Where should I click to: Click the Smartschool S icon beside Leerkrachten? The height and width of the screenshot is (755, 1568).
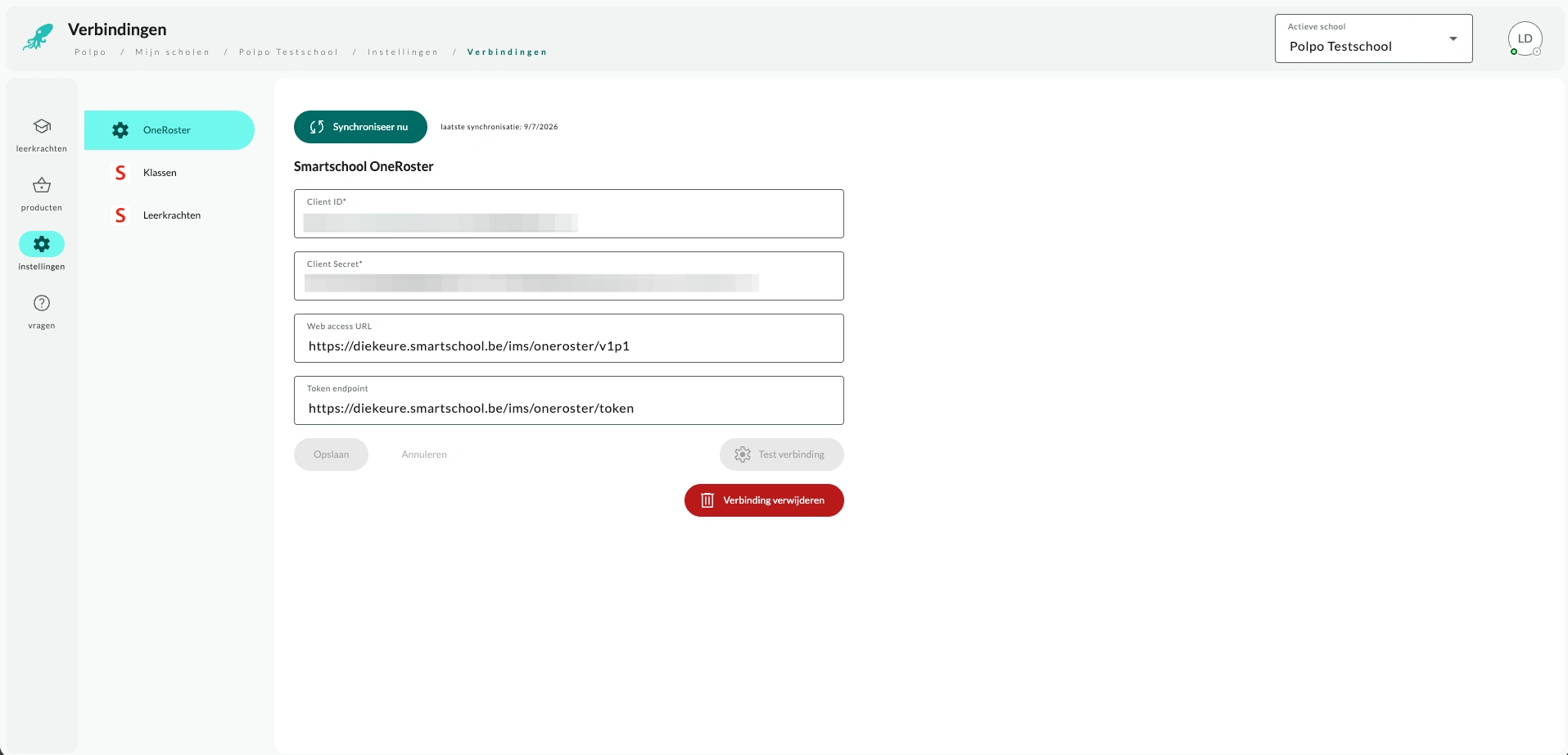click(x=120, y=215)
